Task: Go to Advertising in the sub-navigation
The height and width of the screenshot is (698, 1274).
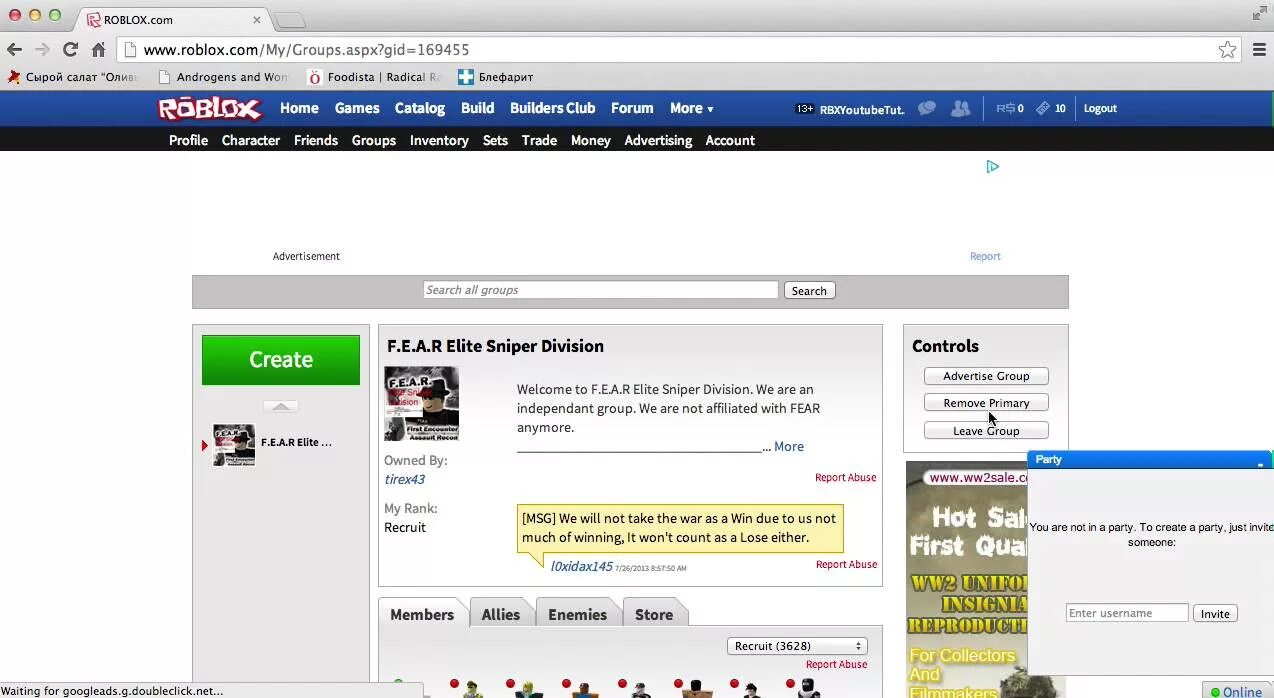Action: tap(658, 140)
